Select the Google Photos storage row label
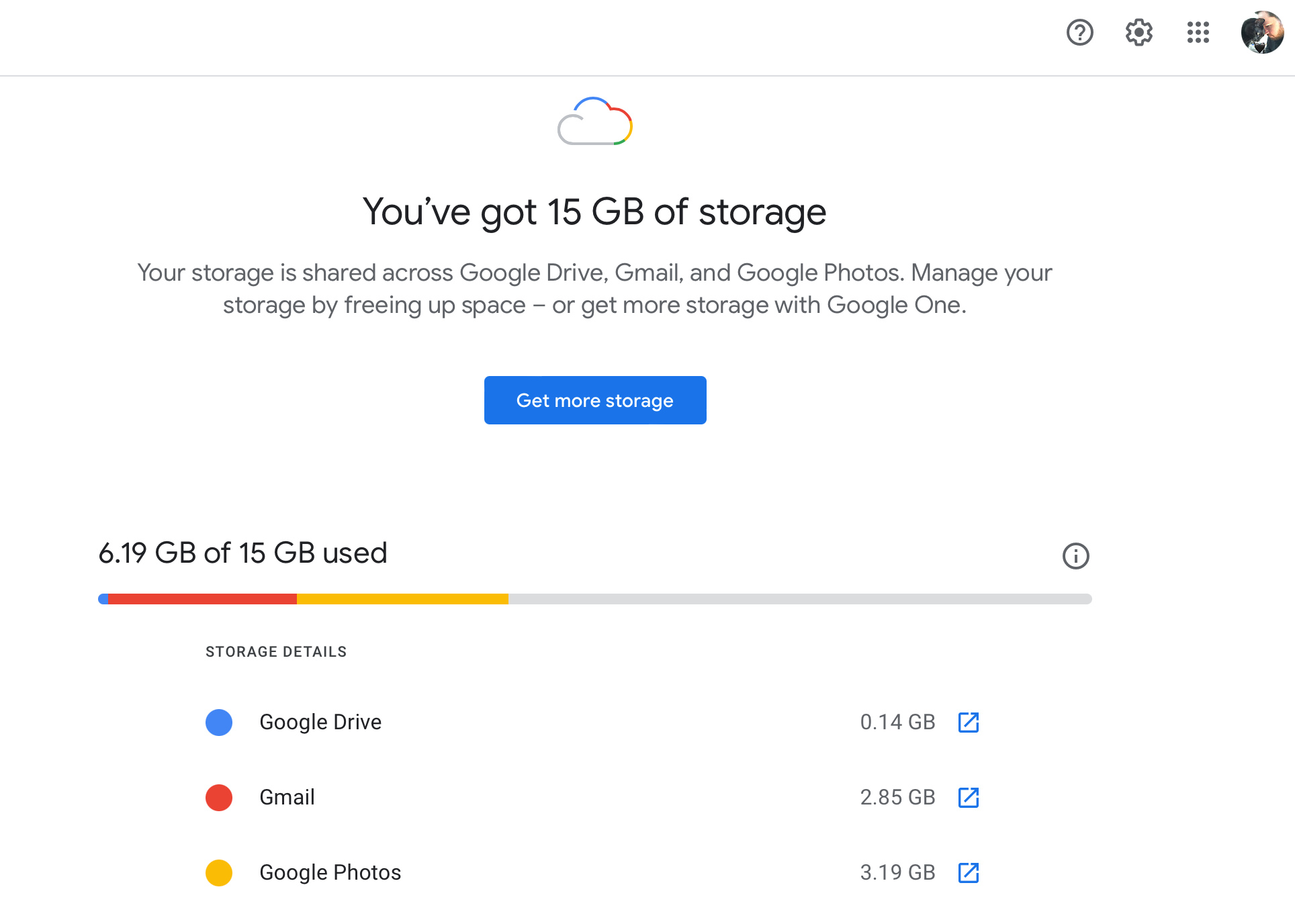Image resolution: width=1295 pixels, height=924 pixels. point(330,873)
